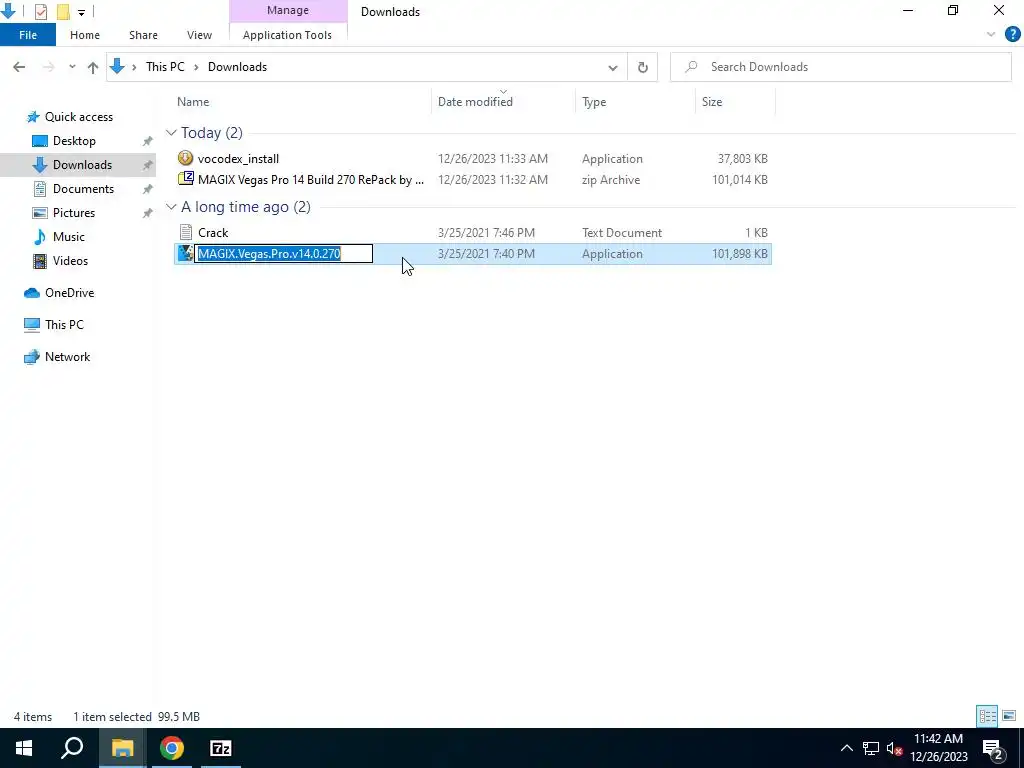Expand the ribbon with the chevron
This screenshot has width=1024, height=768.
pyautogui.click(x=991, y=35)
